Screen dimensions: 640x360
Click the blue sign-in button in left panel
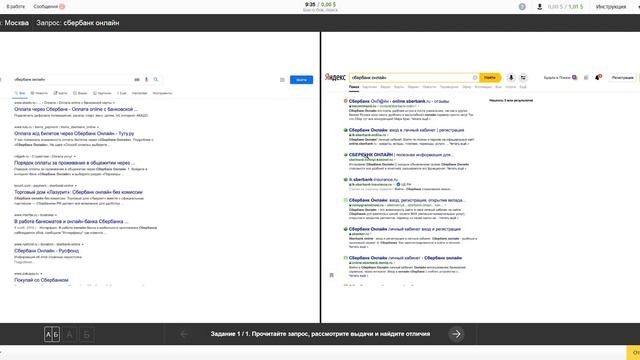301,80
